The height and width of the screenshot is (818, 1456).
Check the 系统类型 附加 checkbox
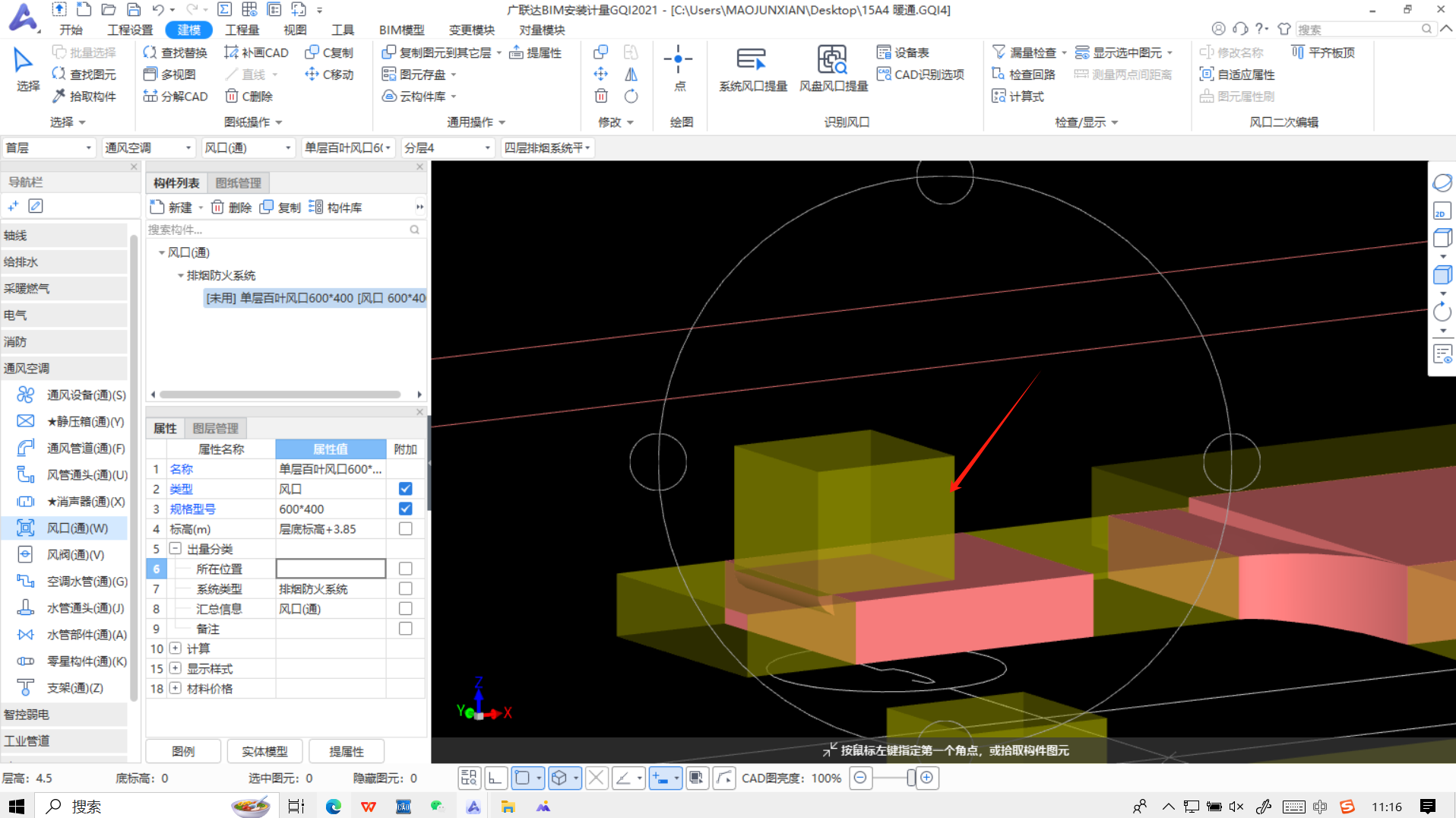pos(405,588)
